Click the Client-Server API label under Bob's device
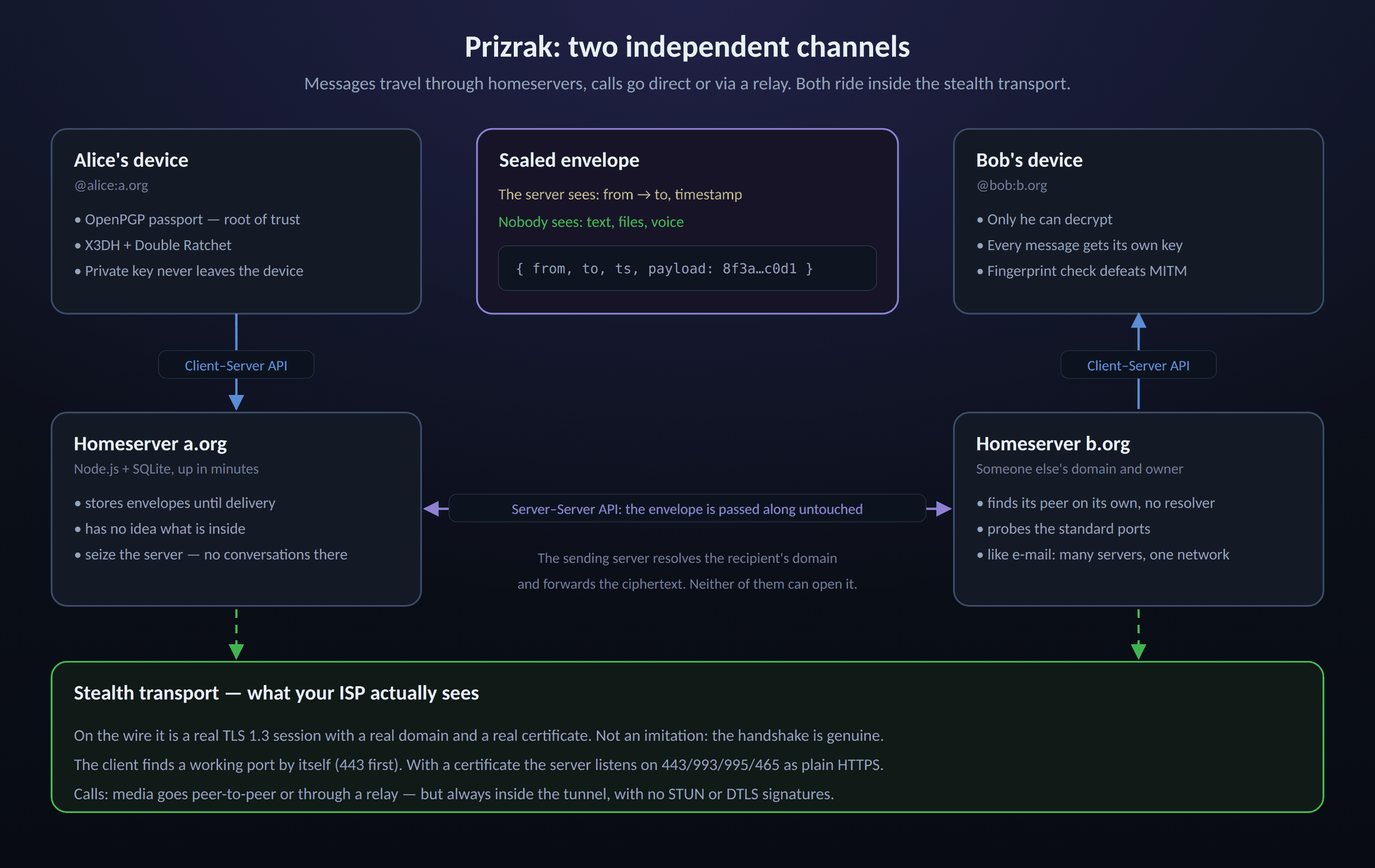The width and height of the screenshot is (1375, 868). (x=1138, y=366)
